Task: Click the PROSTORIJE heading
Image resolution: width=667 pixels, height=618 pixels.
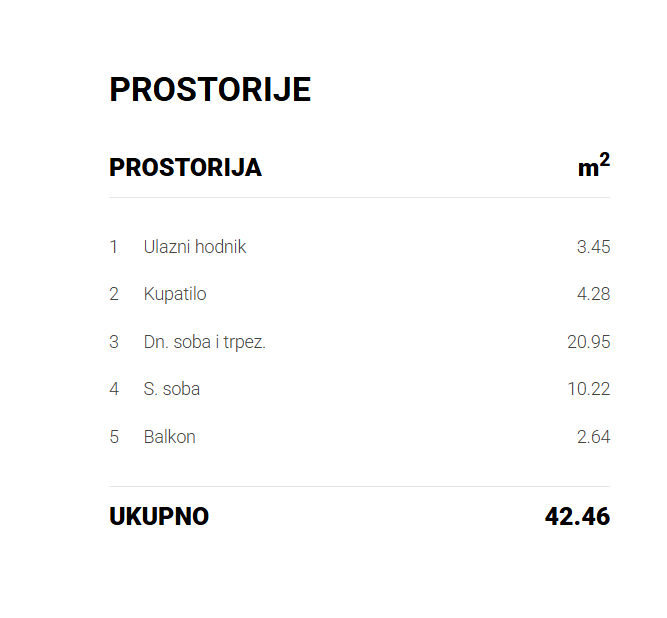Action: pos(210,89)
